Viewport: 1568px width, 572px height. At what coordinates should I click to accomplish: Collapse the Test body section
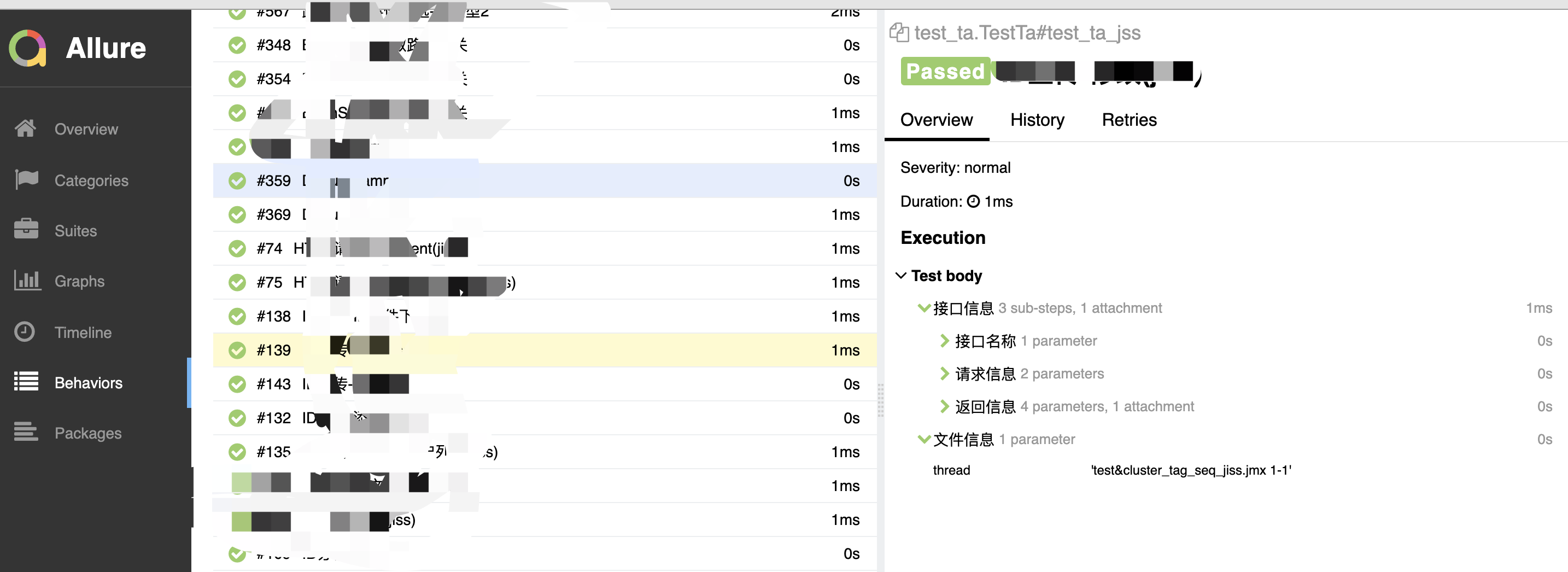point(901,276)
